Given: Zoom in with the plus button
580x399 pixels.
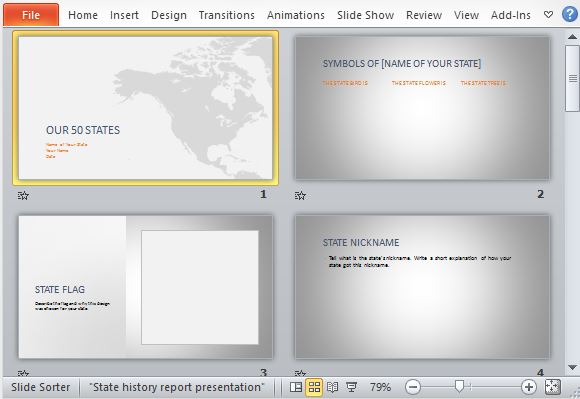Looking at the screenshot, I should [529, 387].
